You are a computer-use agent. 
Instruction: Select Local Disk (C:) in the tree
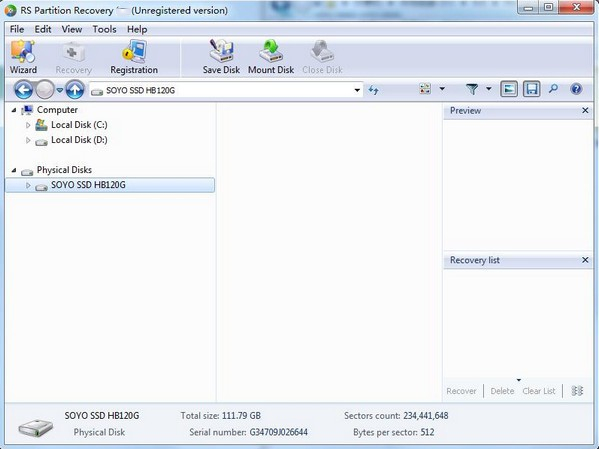(x=79, y=125)
